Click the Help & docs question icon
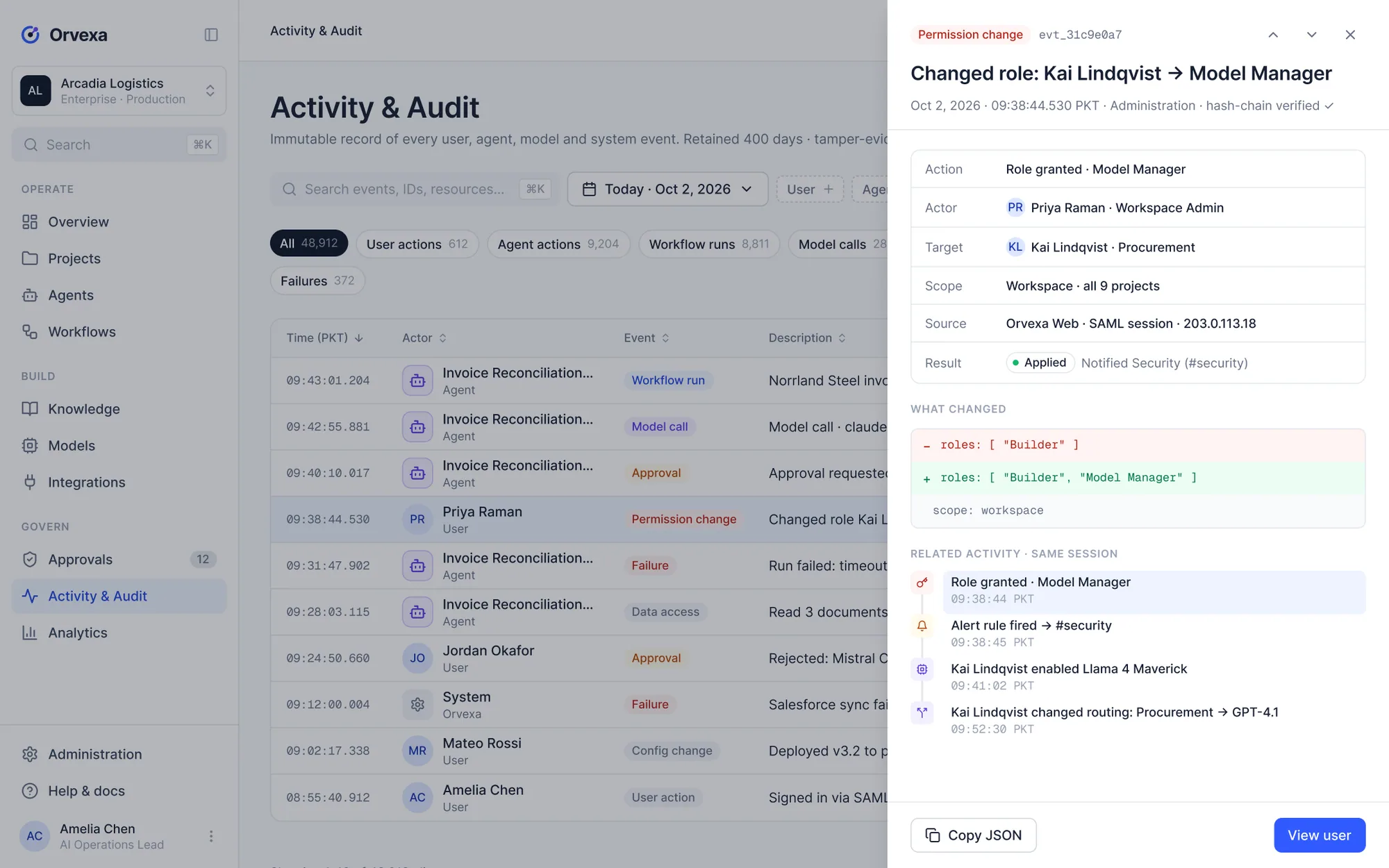This screenshot has width=1389, height=868. pos(30,791)
